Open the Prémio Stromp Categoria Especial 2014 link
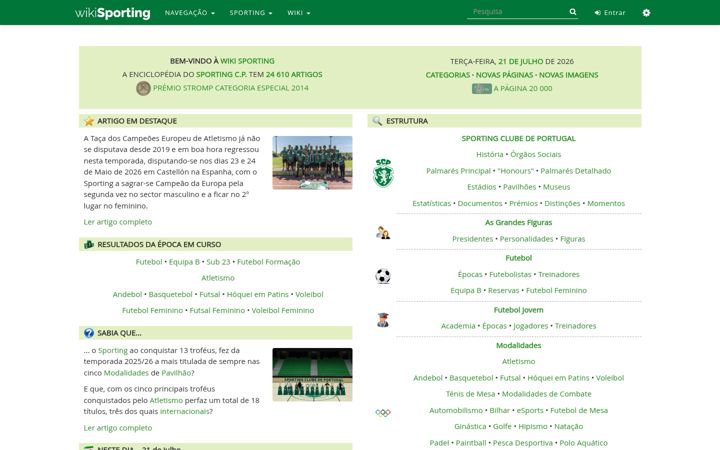The height and width of the screenshot is (450, 720). (231, 88)
